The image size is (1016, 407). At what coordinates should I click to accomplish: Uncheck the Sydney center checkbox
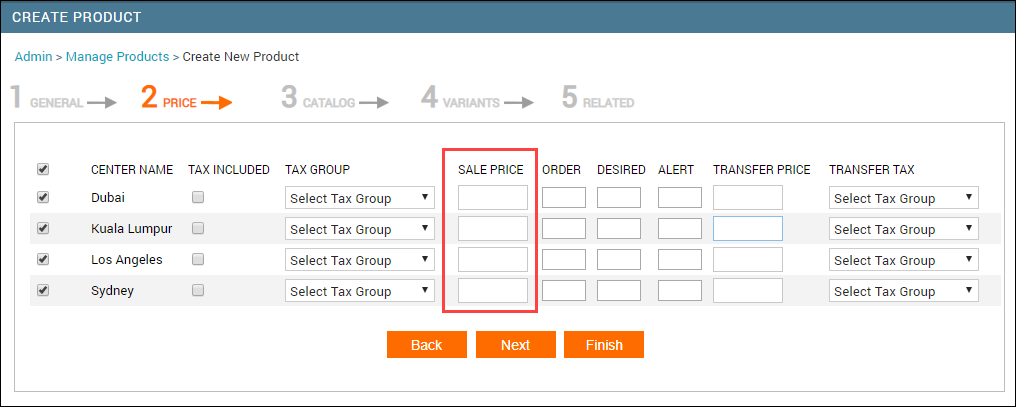tap(43, 291)
